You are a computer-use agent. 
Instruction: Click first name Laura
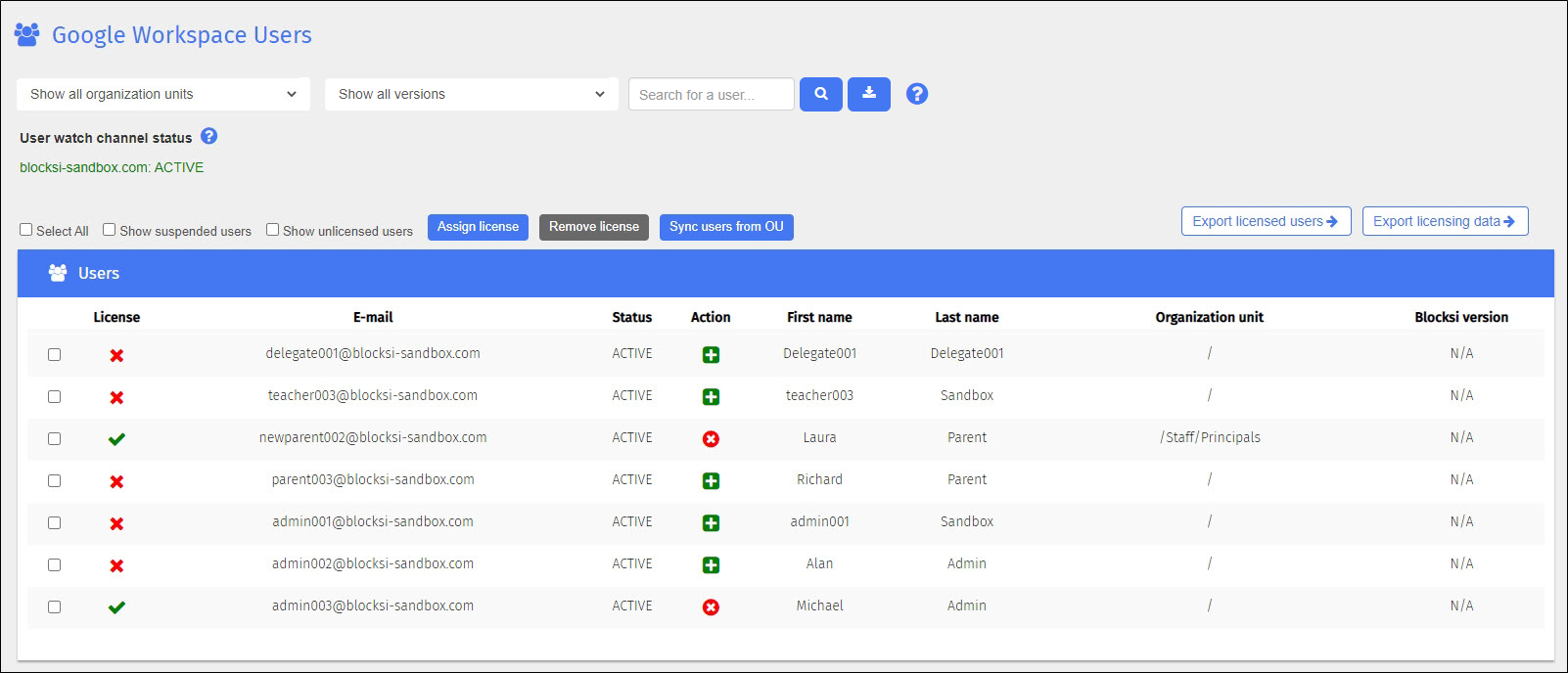click(819, 437)
